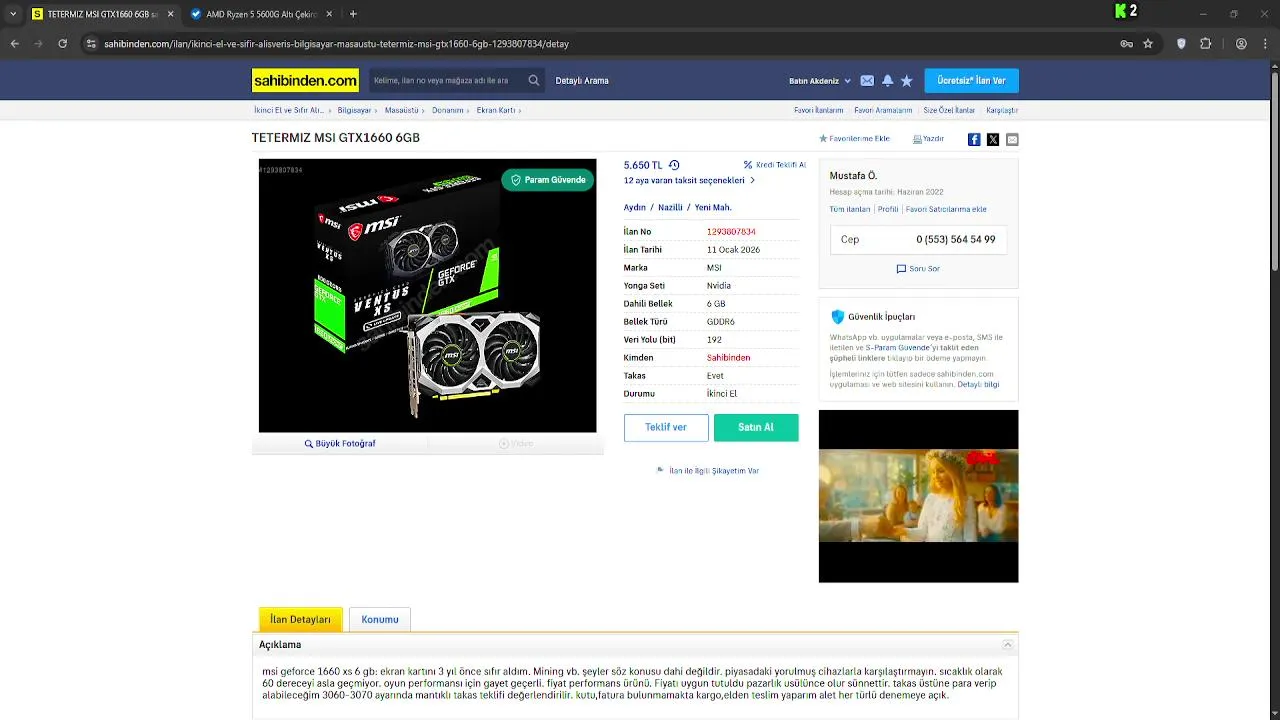1280x720 pixels.
Task: Share listing via email icon
Action: click(1012, 140)
